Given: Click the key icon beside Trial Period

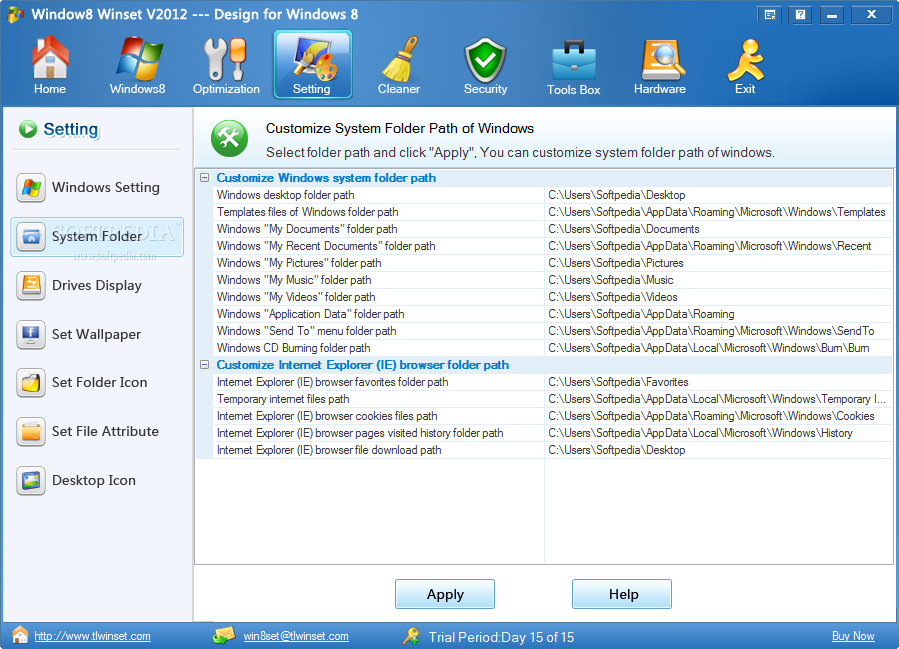Looking at the screenshot, I should click(x=411, y=635).
